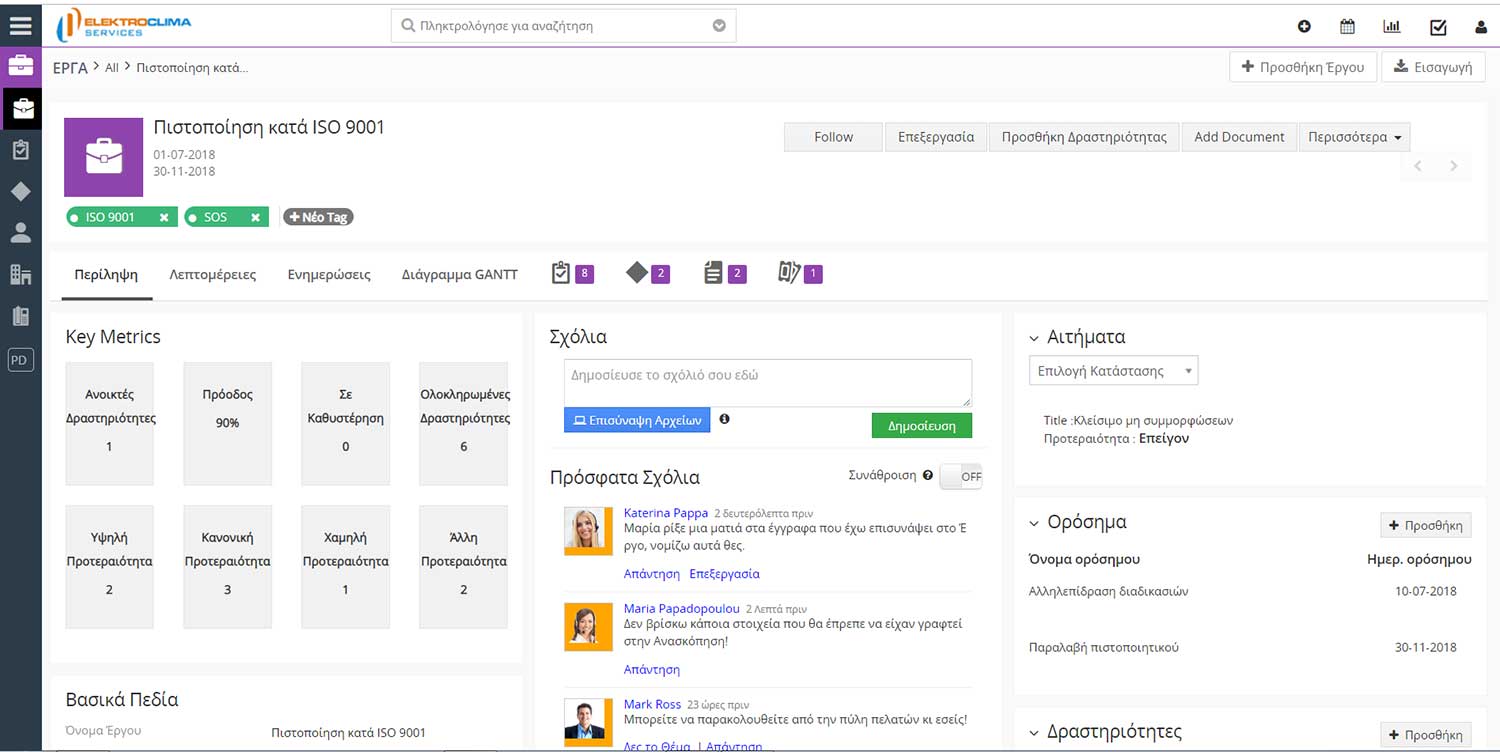The height and width of the screenshot is (752, 1500).
Task: Open the tasks tab with count 8
Action: click(x=572, y=273)
